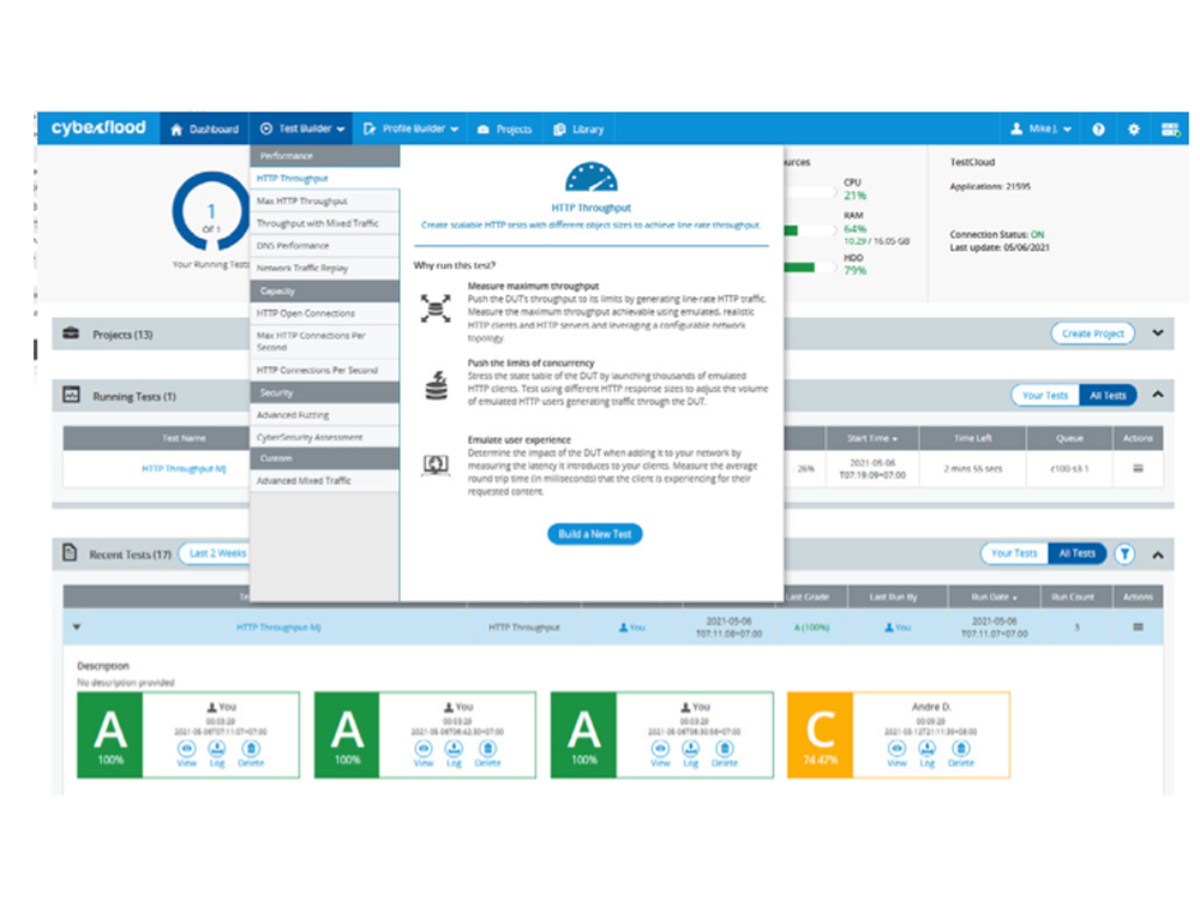
Task: Click the filter funnel icon in Recent Tests
Action: tap(1125, 553)
